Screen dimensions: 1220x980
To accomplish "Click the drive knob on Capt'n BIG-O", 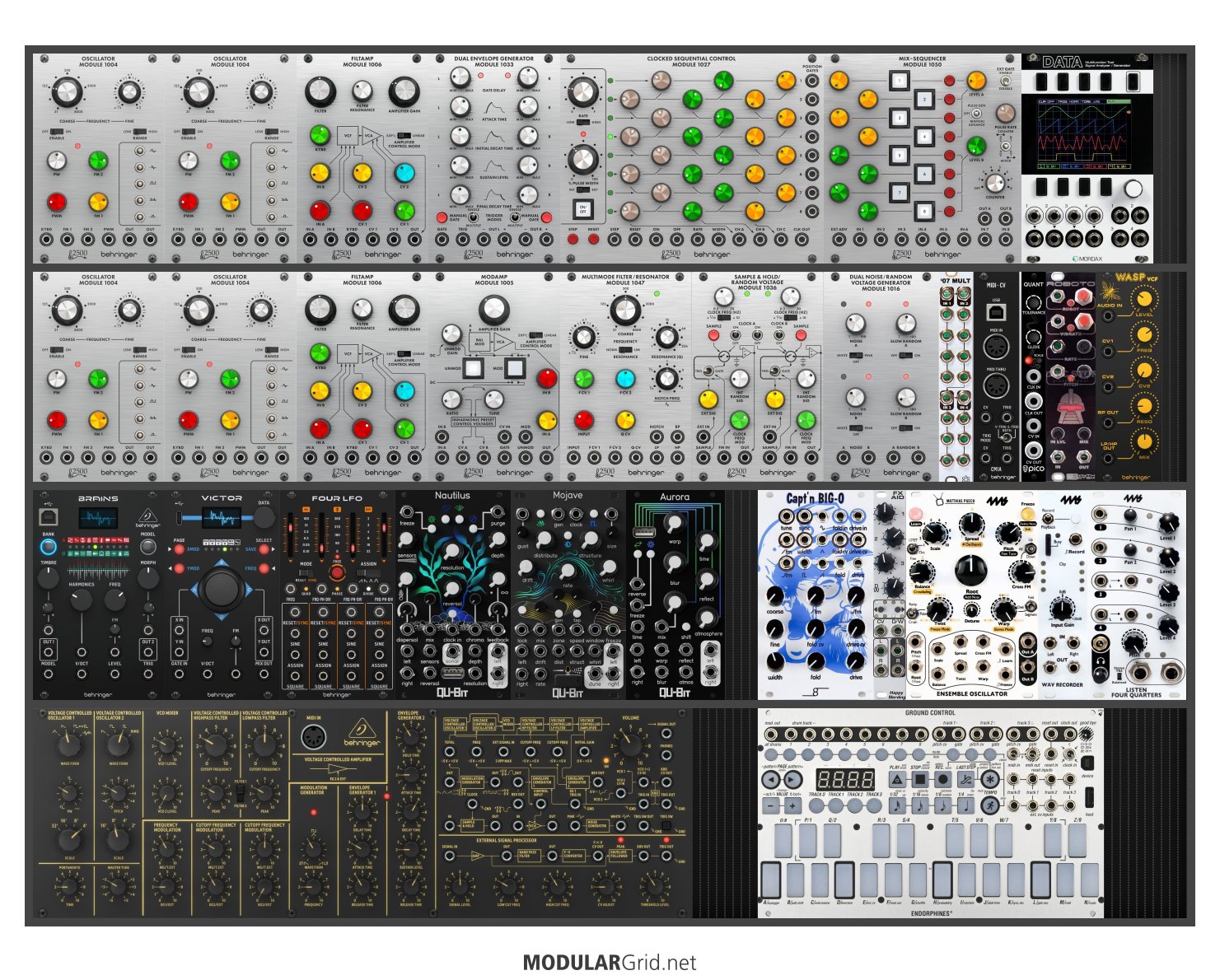I will pyautogui.click(x=857, y=660).
